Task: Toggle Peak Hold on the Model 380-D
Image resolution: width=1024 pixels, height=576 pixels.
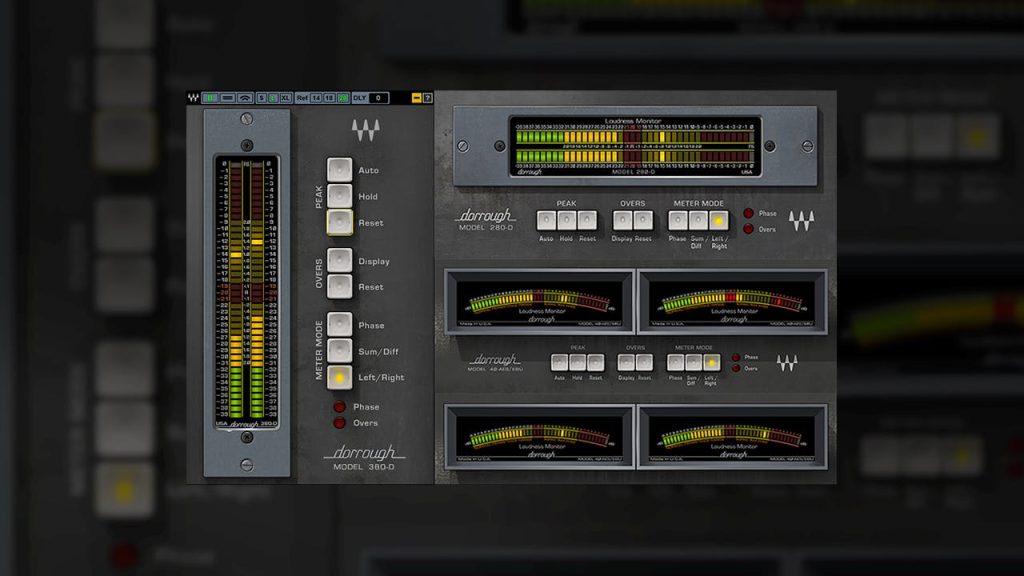Action: [340, 196]
